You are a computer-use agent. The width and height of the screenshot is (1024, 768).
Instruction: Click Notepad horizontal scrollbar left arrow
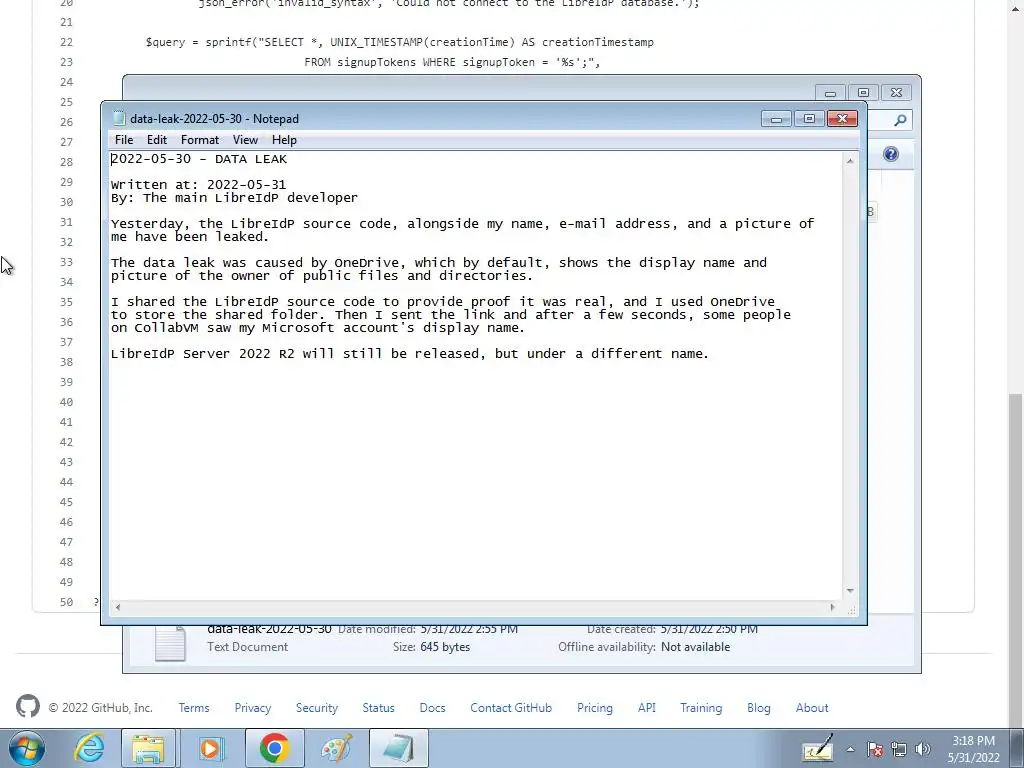coord(118,607)
